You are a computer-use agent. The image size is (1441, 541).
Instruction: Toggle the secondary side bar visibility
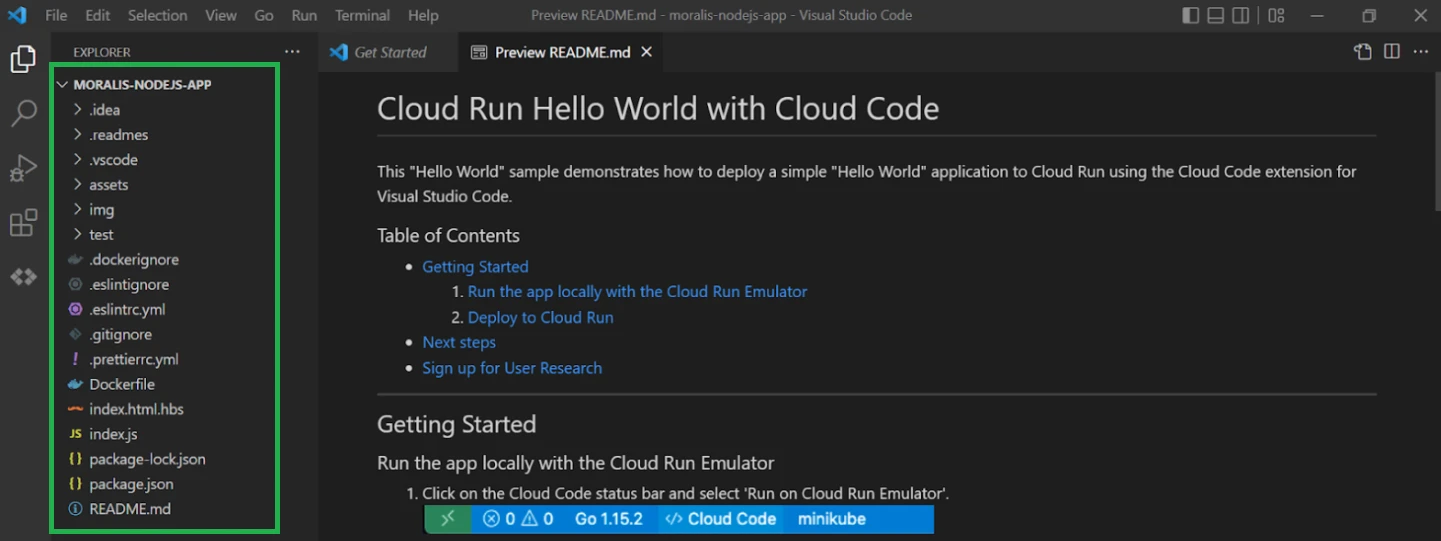[x=1240, y=16]
